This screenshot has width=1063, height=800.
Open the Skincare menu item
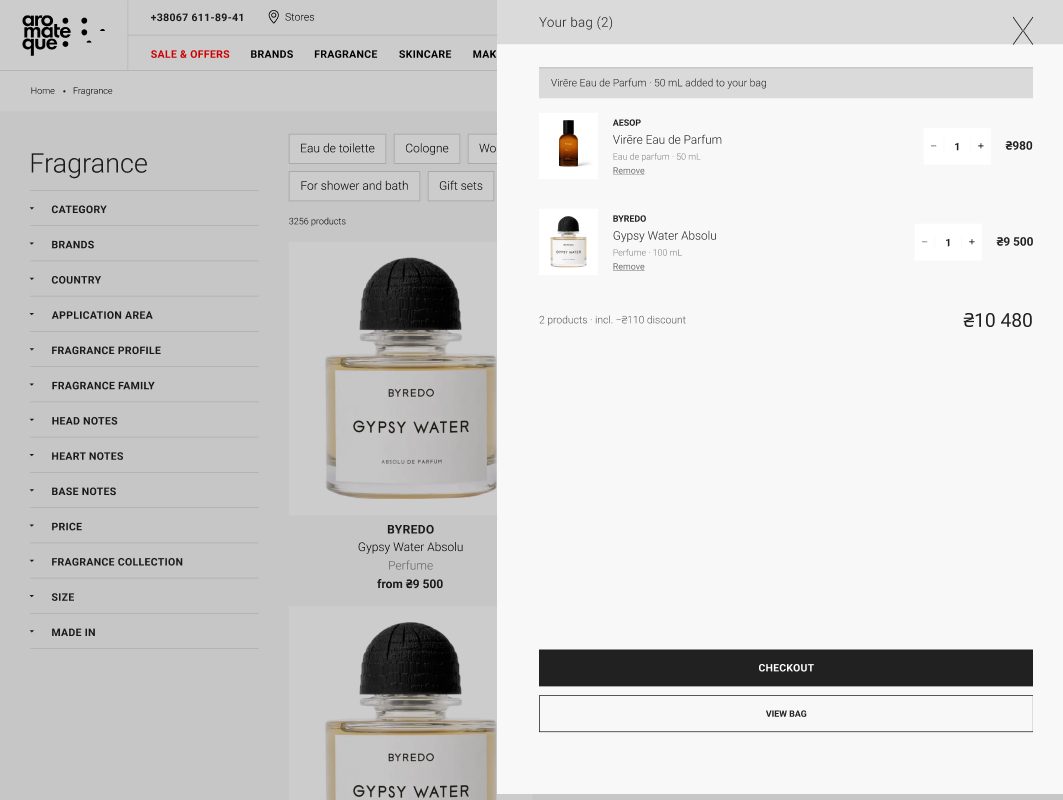point(425,54)
